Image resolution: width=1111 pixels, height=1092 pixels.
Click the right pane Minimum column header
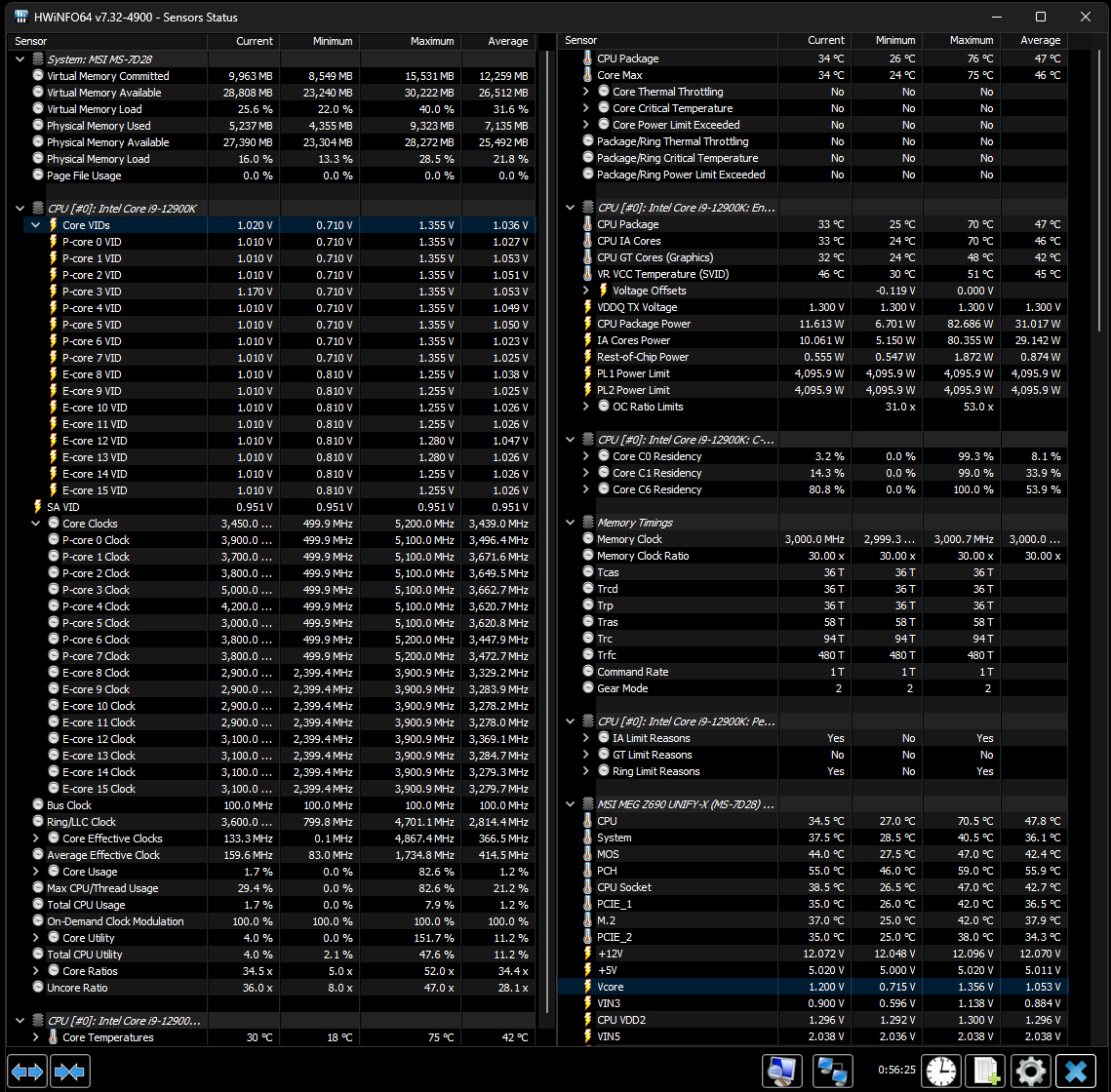click(x=887, y=40)
